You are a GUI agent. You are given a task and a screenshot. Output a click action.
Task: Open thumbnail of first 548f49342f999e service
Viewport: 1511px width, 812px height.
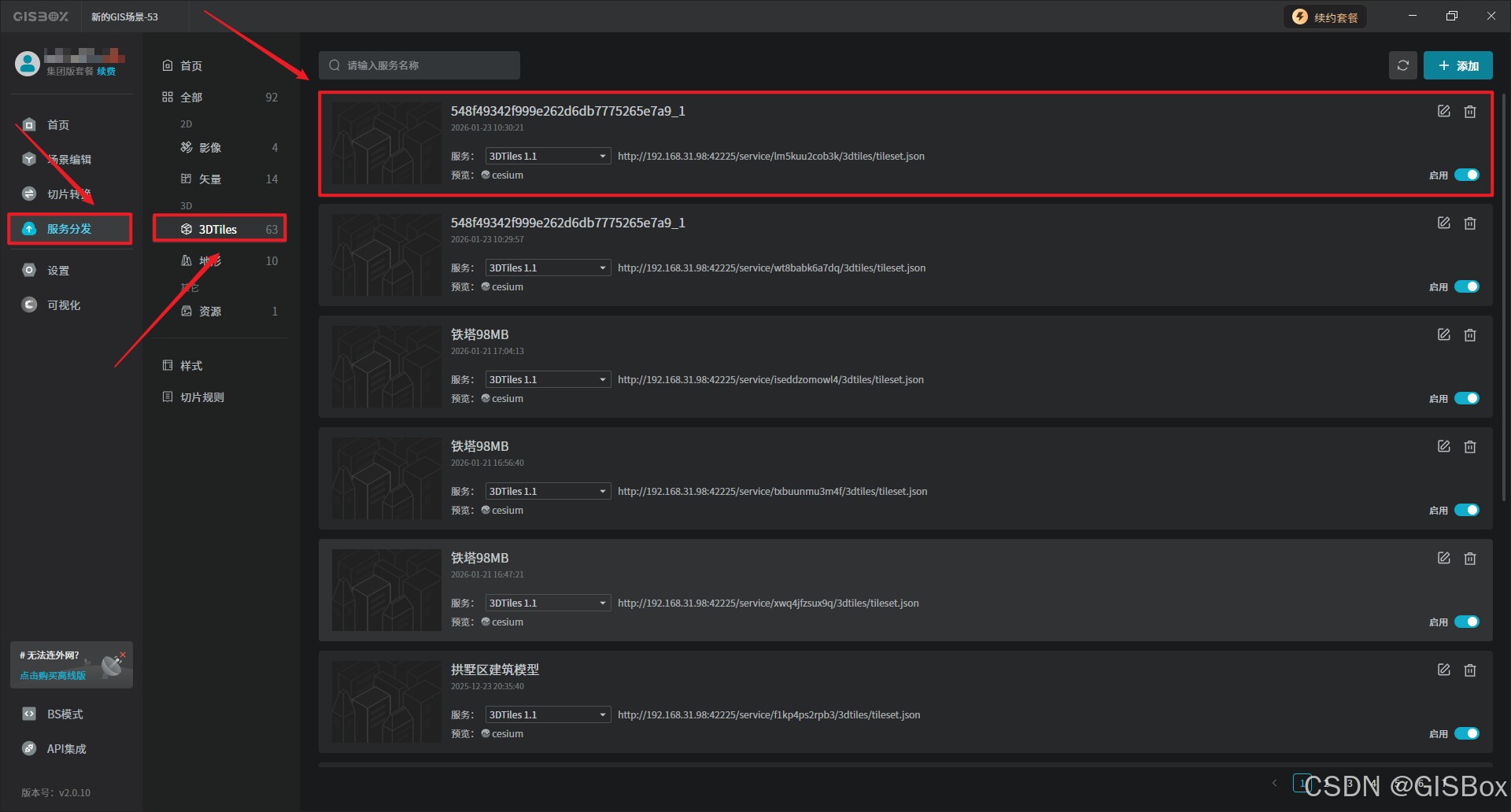[386, 143]
